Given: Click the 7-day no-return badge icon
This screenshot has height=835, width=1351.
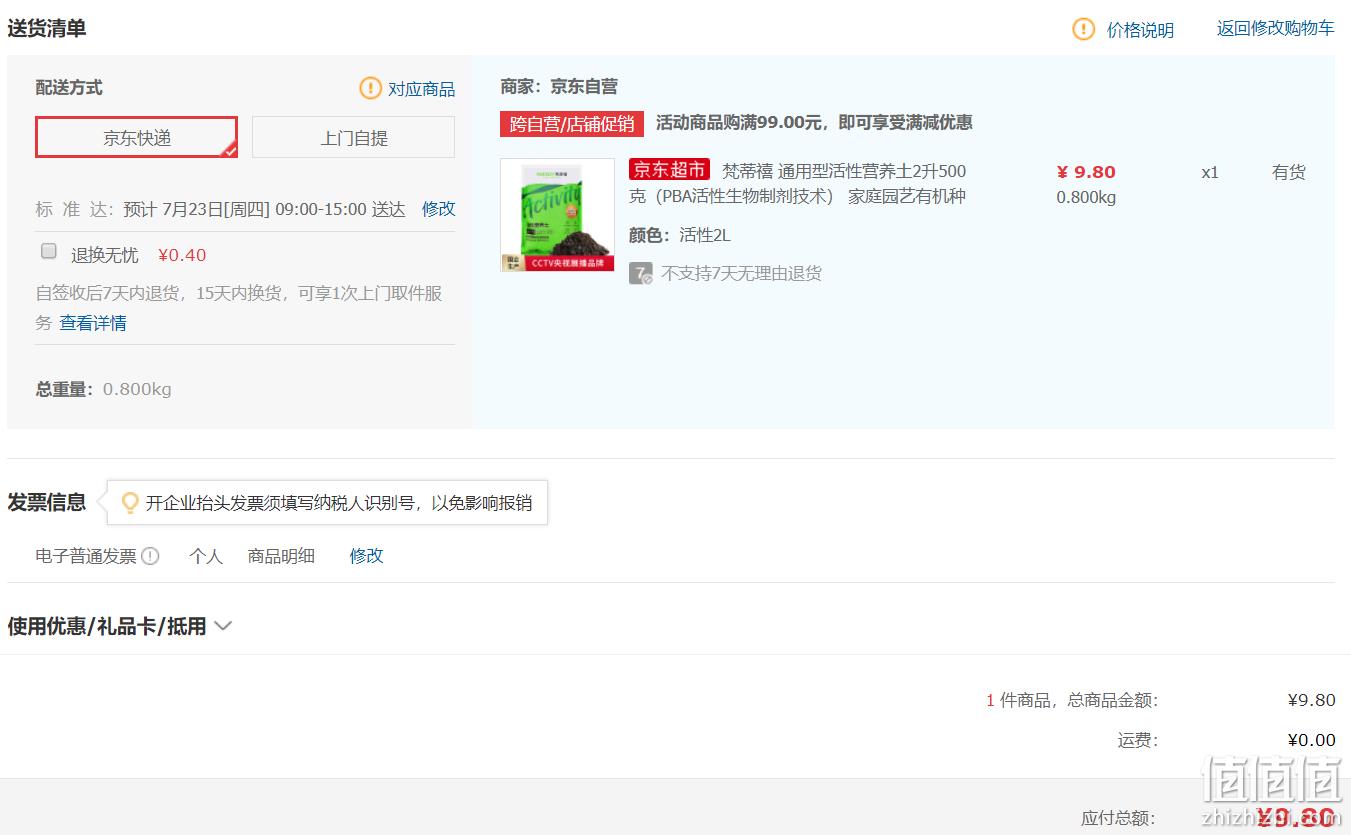Looking at the screenshot, I should (640, 273).
